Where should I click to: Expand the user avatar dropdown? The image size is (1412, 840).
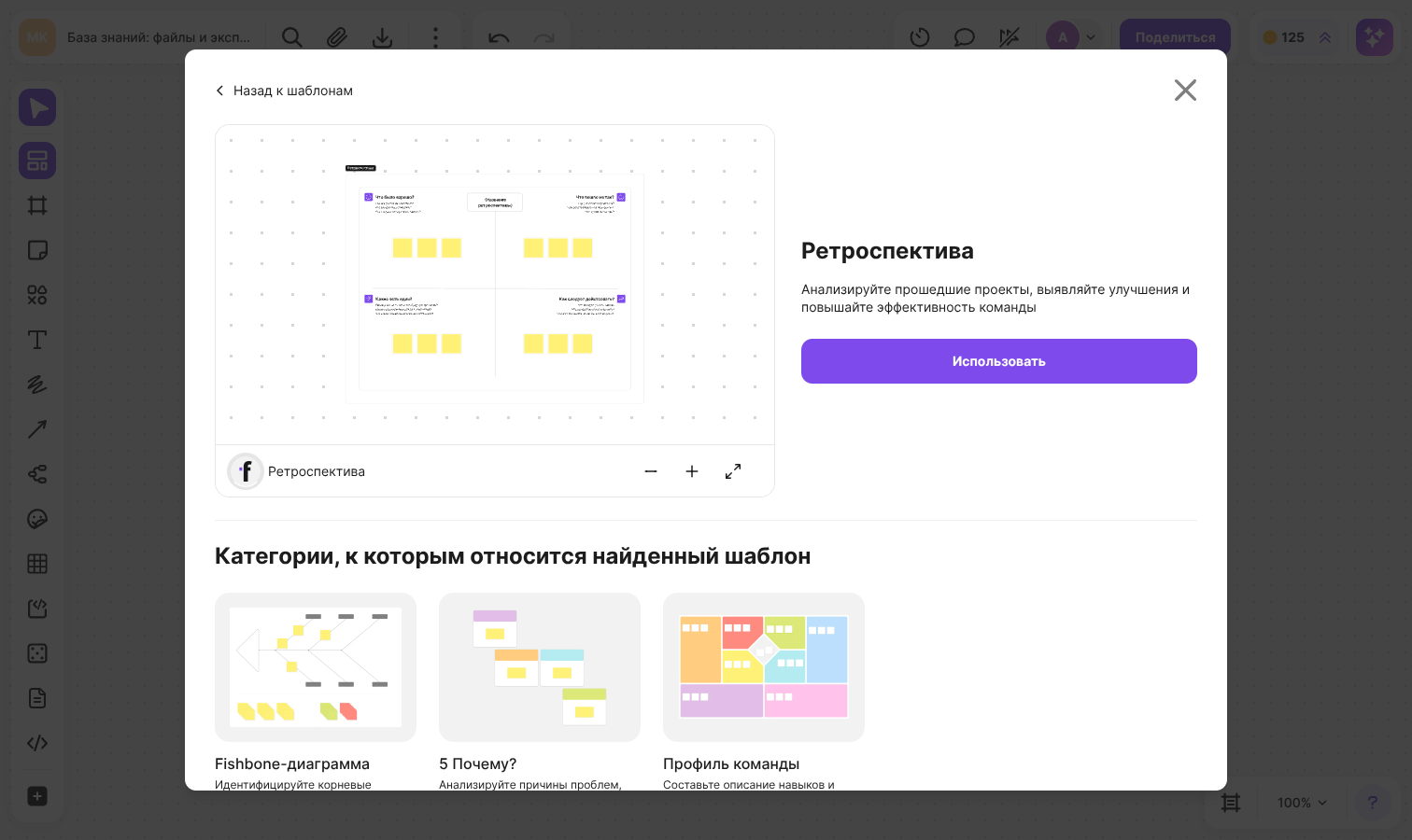[x=1091, y=37]
